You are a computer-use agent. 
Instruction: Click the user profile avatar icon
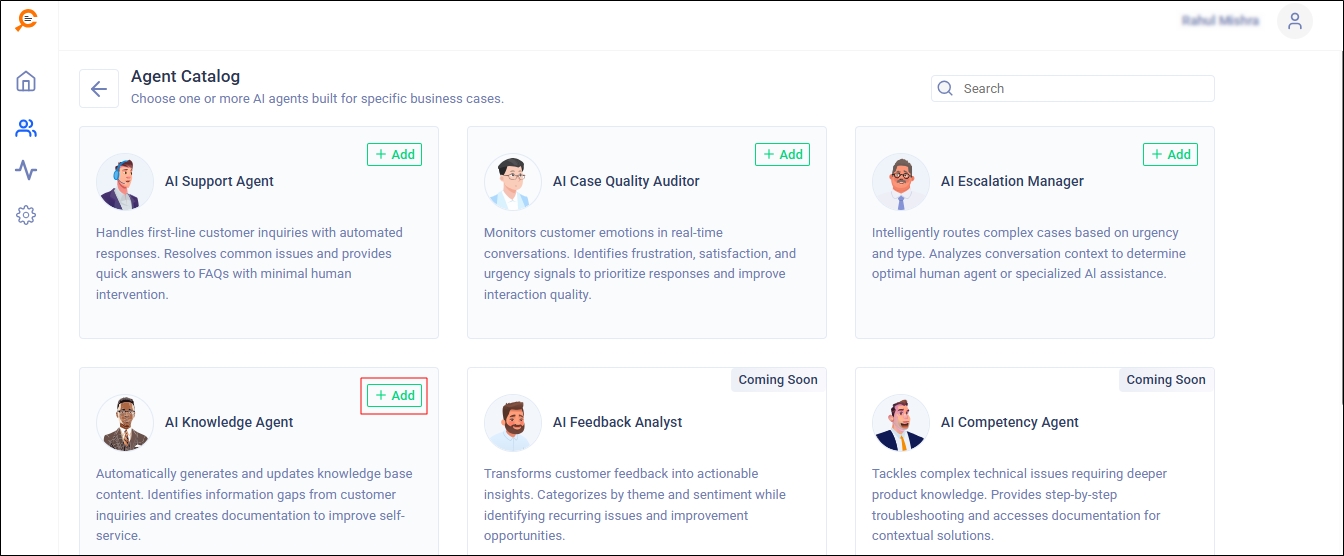pyautogui.click(x=1294, y=21)
